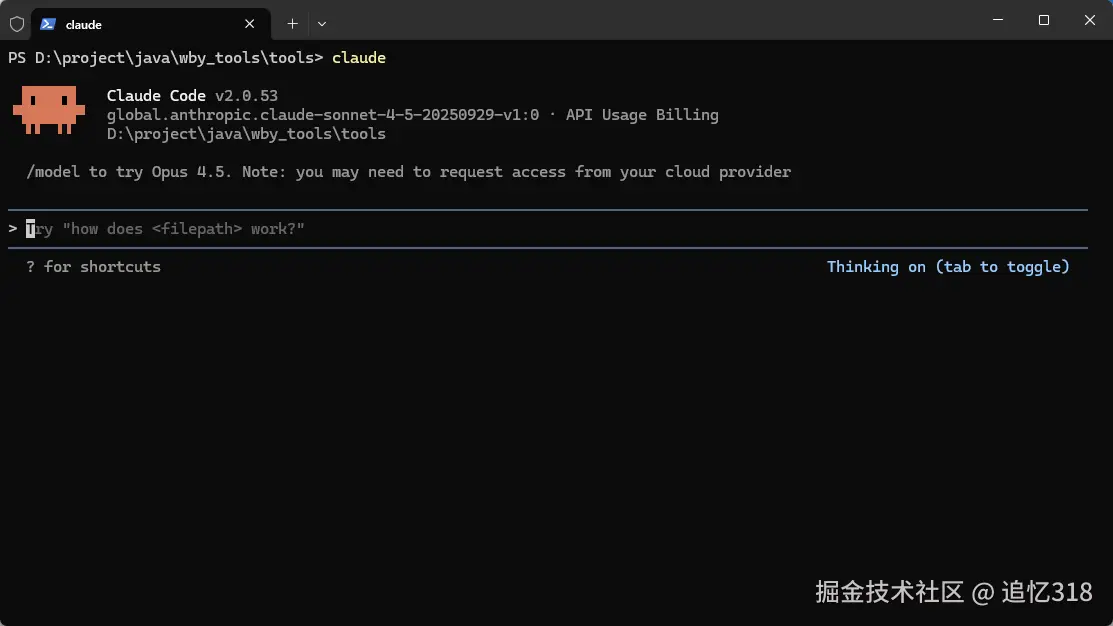The width and height of the screenshot is (1113, 626).
Task: Click the /model Opus 4.5 notice
Action: pos(408,172)
